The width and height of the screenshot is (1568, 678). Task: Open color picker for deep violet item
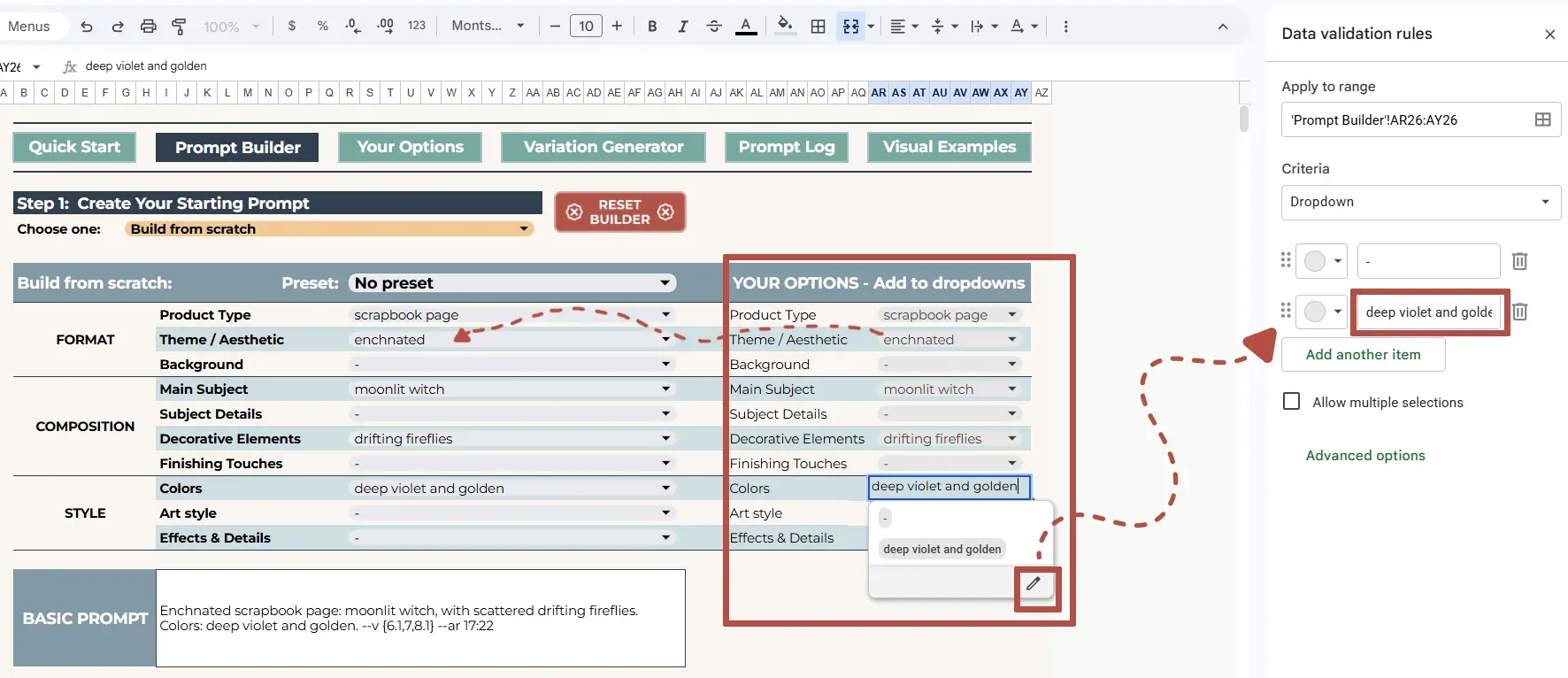coord(1321,312)
